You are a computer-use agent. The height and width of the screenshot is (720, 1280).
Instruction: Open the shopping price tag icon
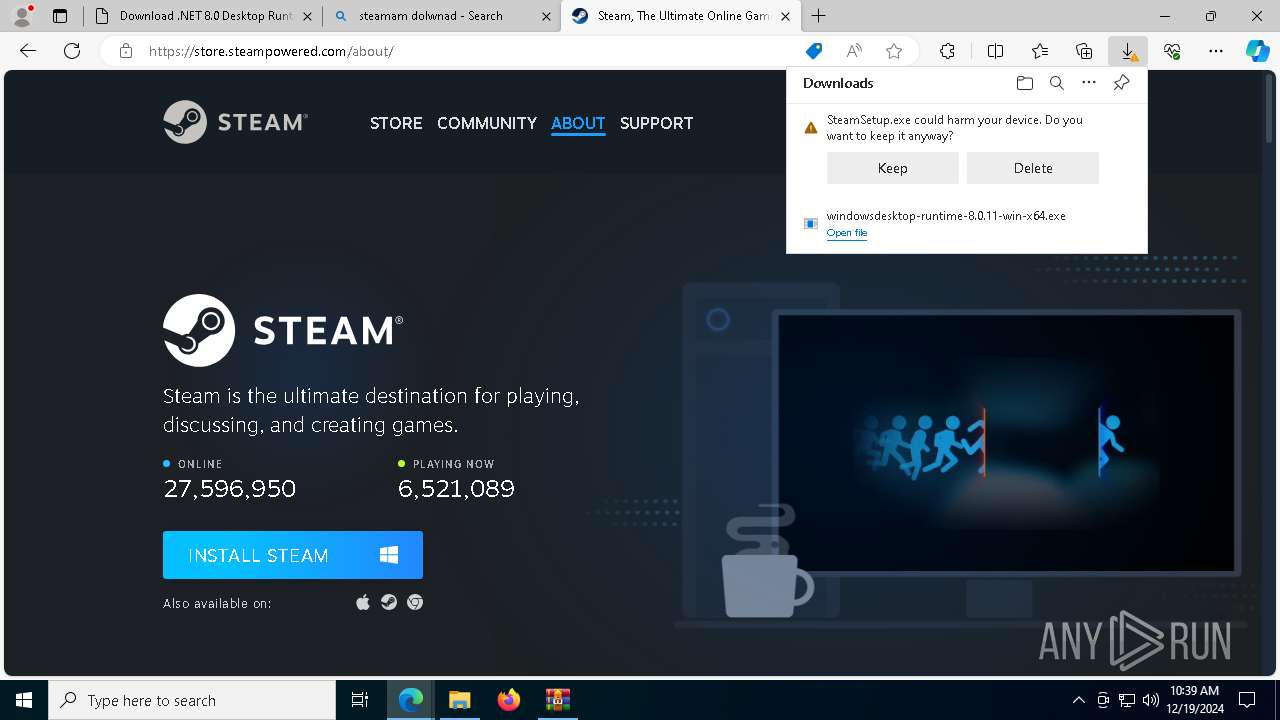814,51
